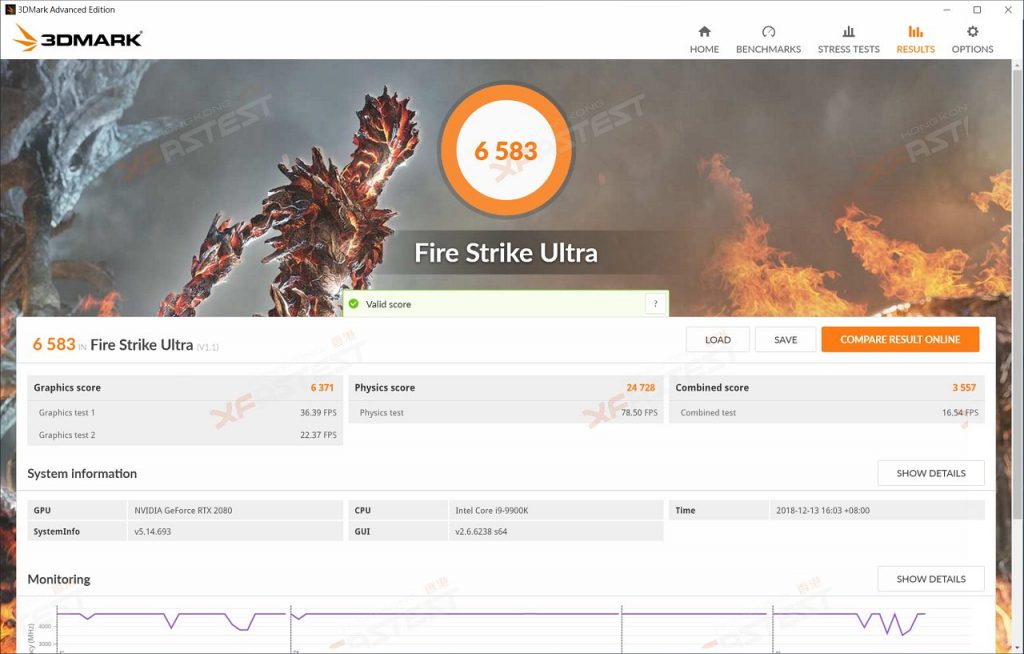Maximize the 3DMark window
The image size is (1024, 654).
point(977,10)
